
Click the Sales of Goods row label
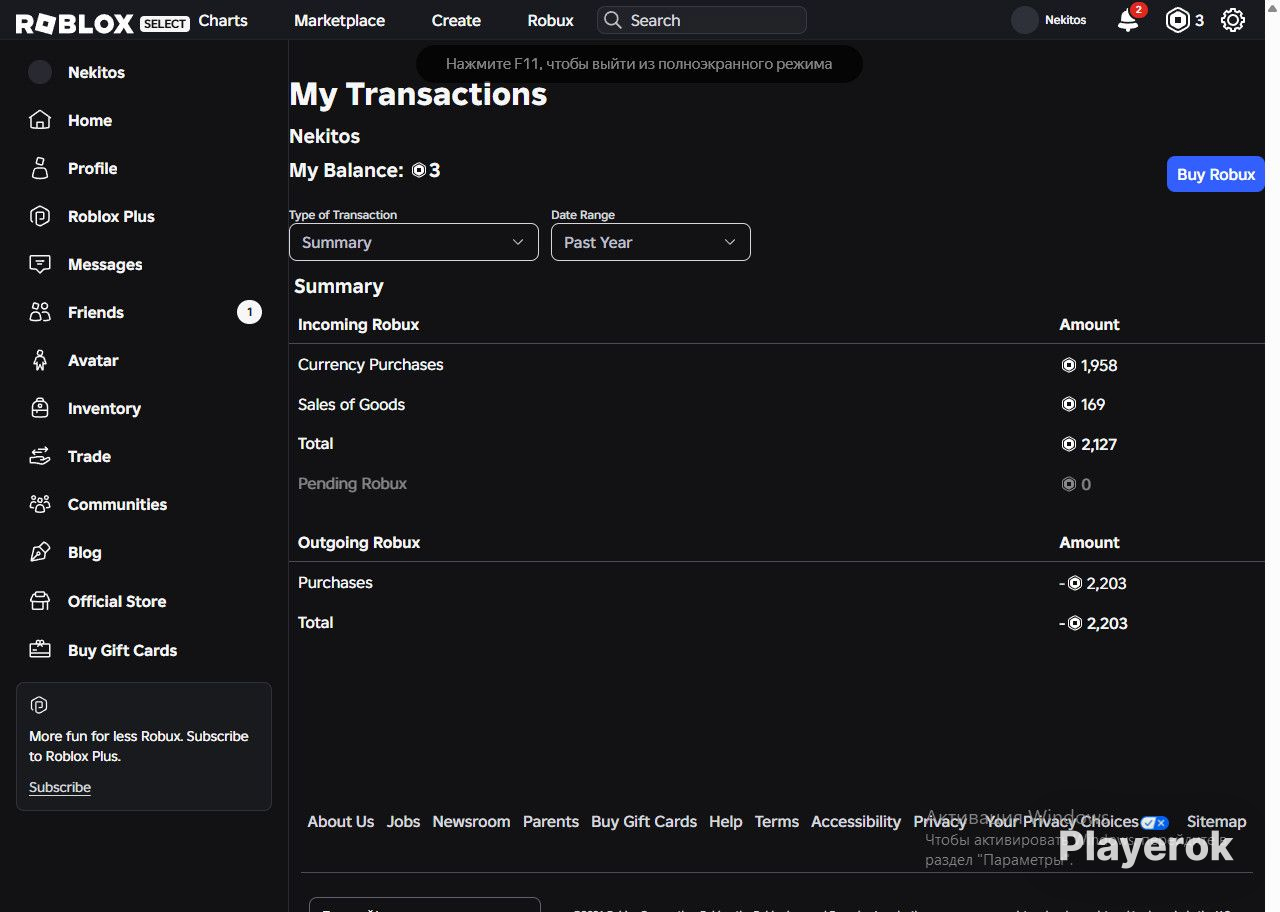point(352,405)
